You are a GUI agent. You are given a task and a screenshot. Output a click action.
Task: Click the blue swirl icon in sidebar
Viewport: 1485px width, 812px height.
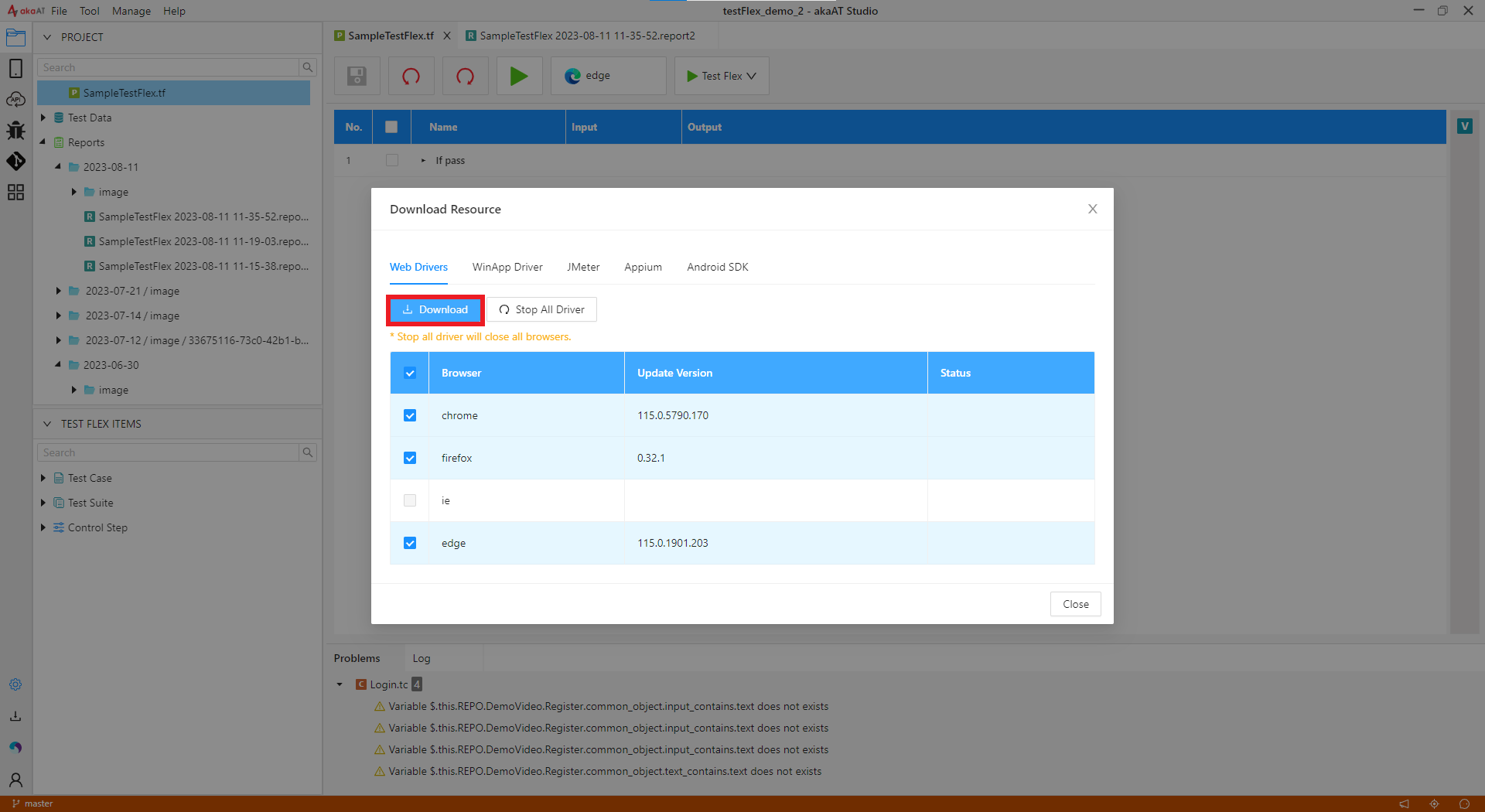coord(15,747)
